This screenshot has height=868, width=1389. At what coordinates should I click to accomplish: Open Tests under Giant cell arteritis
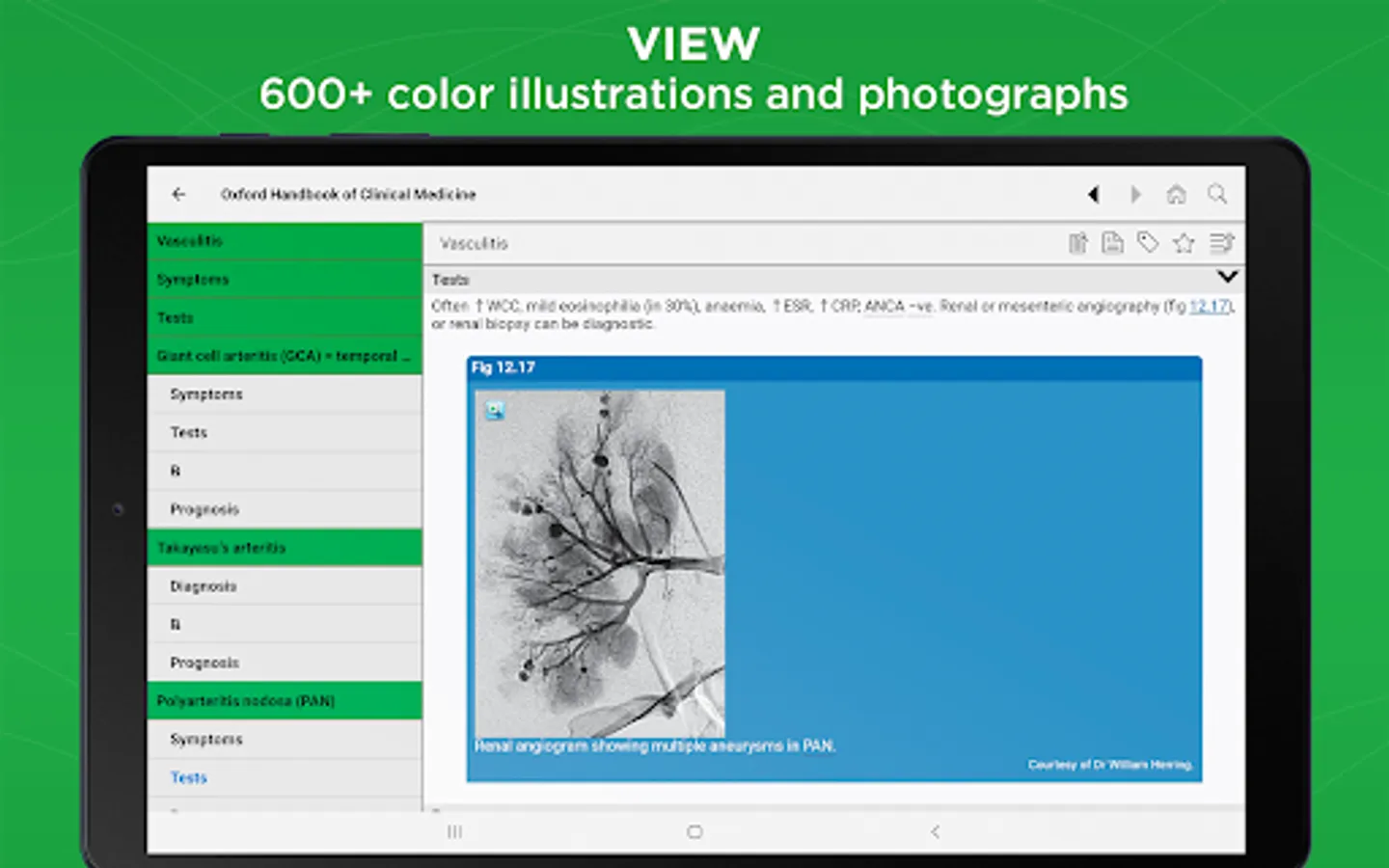[285, 433]
